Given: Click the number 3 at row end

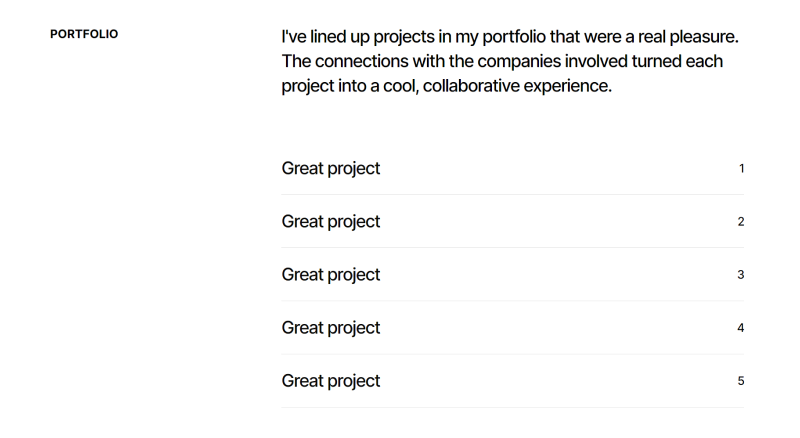Looking at the screenshot, I should pos(741,274).
